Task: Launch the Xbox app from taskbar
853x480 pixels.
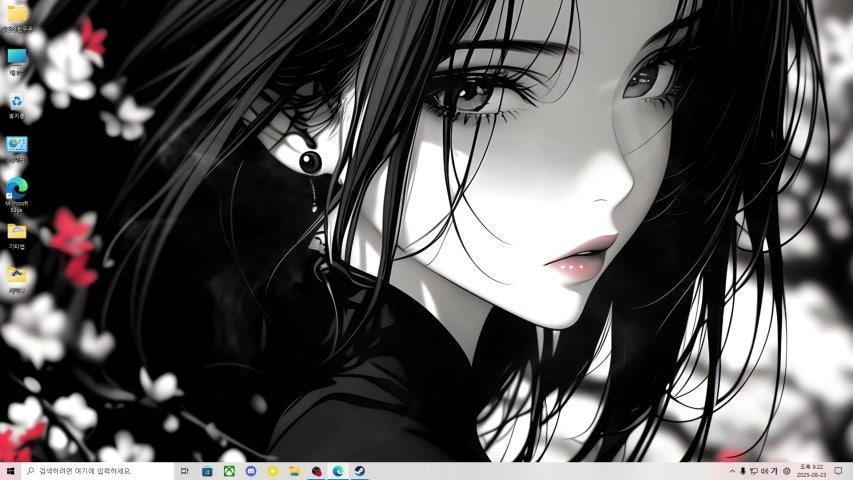Action: [229, 471]
